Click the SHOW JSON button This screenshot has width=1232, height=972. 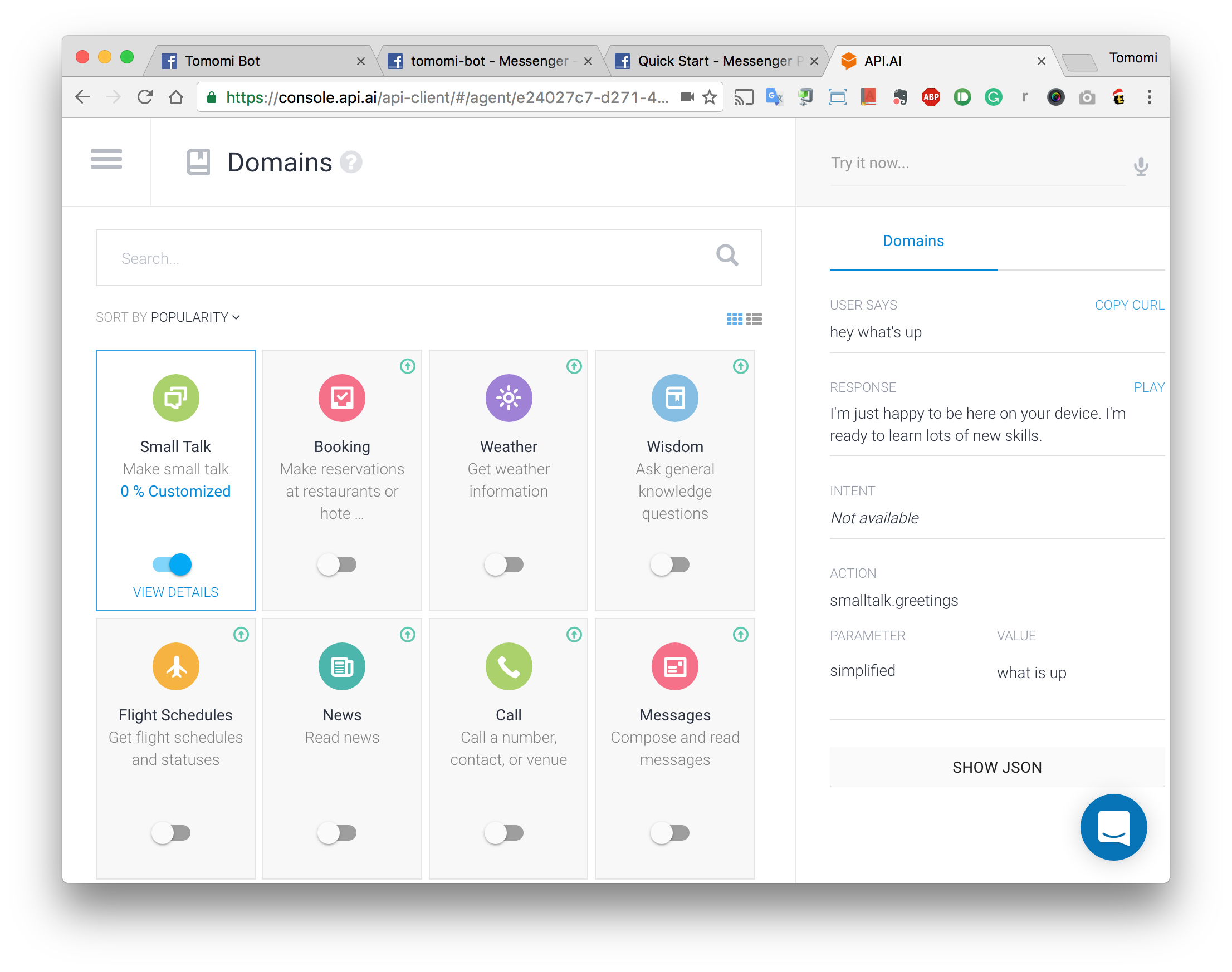tap(997, 767)
